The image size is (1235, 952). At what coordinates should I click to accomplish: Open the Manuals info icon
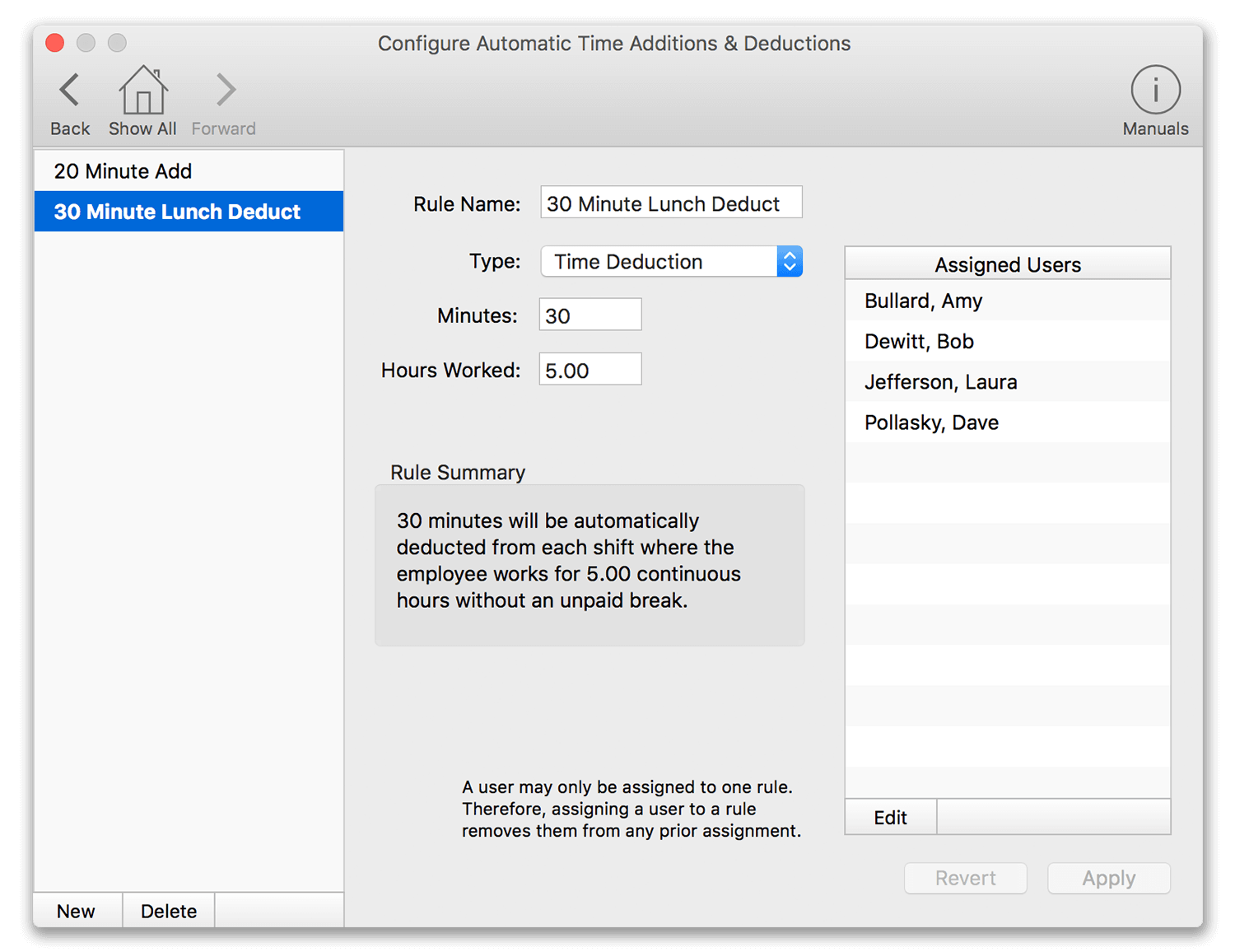(x=1155, y=89)
